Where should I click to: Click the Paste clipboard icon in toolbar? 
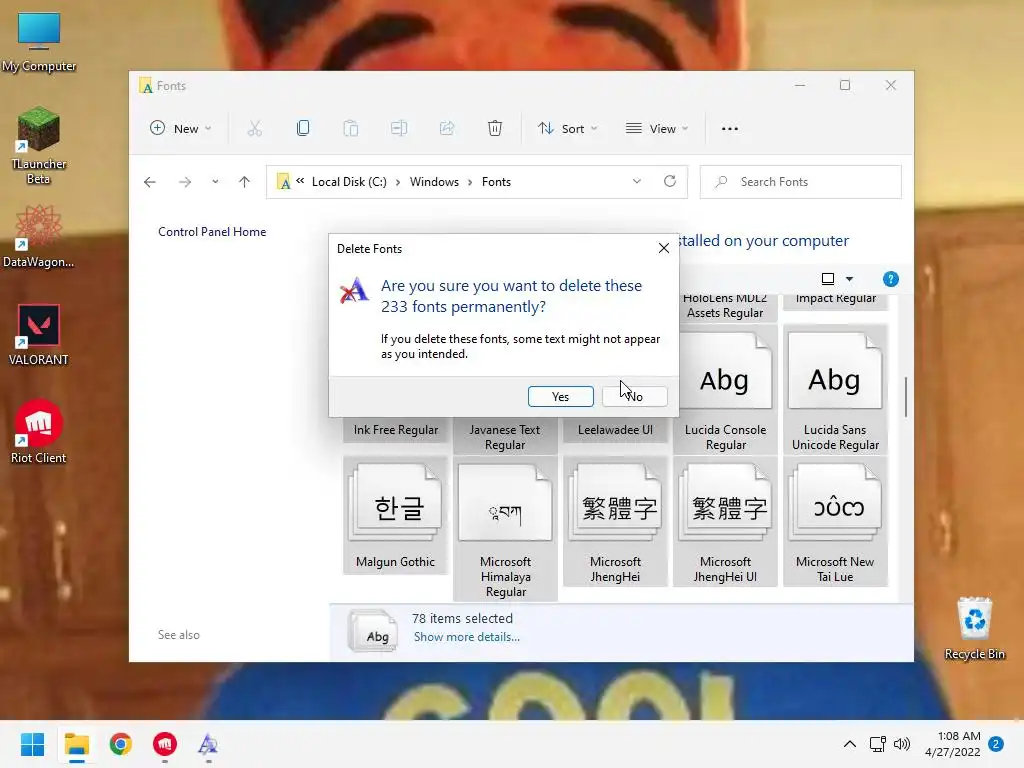click(x=351, y=129)
